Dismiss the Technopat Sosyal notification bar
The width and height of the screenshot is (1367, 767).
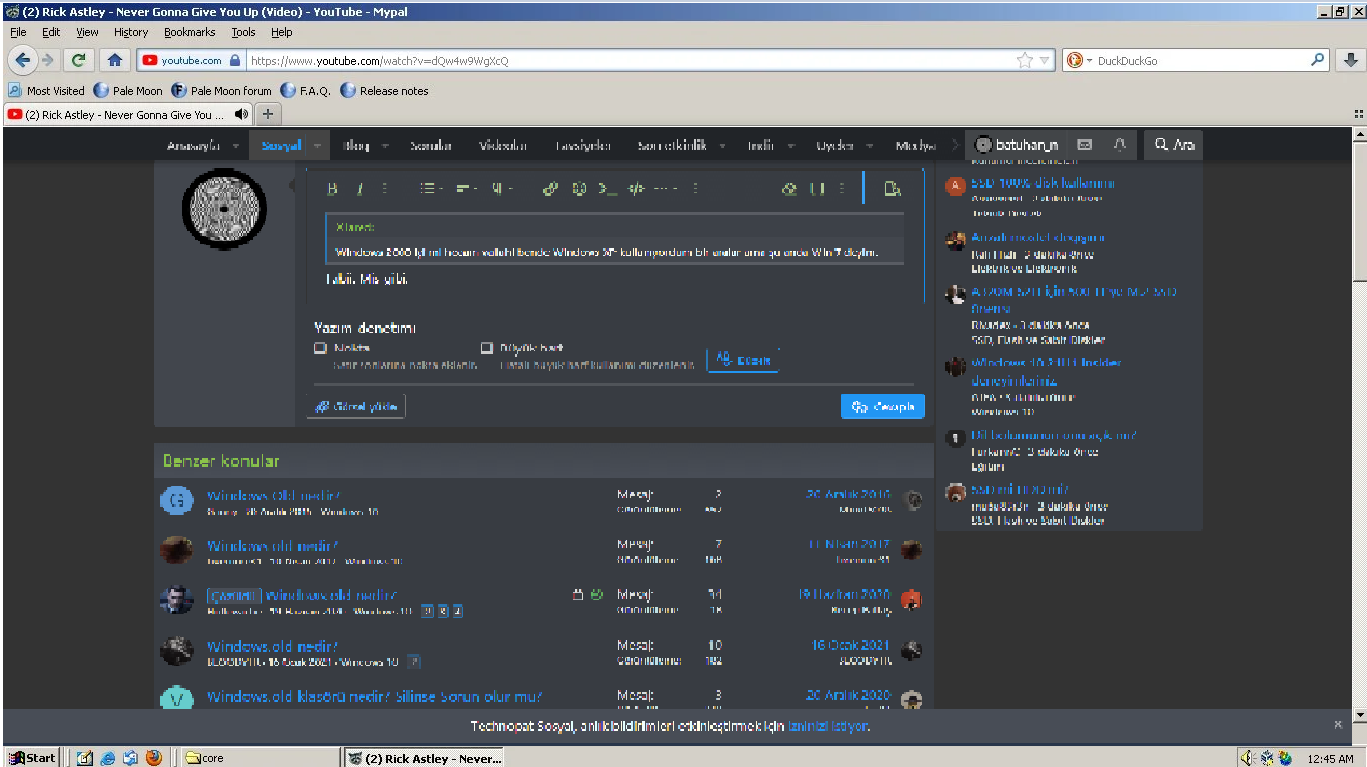point(1338,725)
